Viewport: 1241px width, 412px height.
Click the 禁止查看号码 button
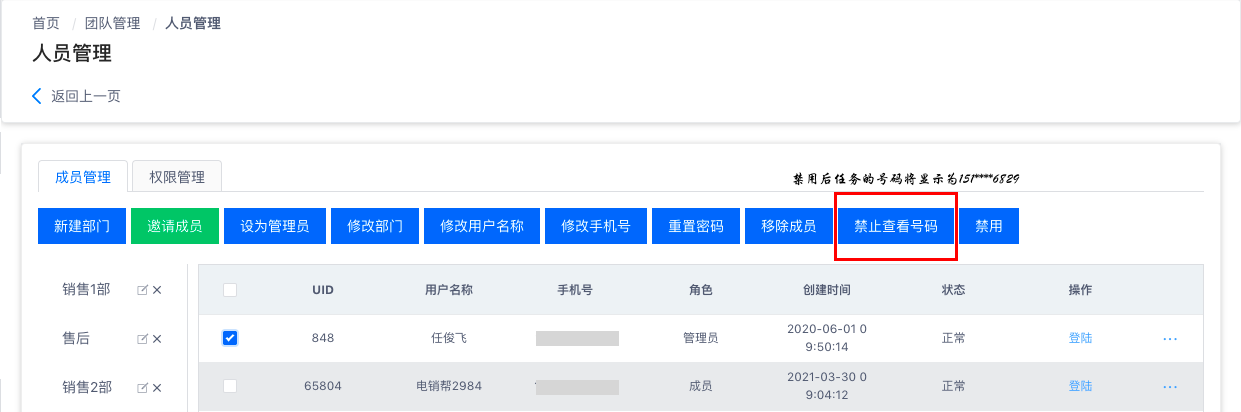(x=896, y=226)
